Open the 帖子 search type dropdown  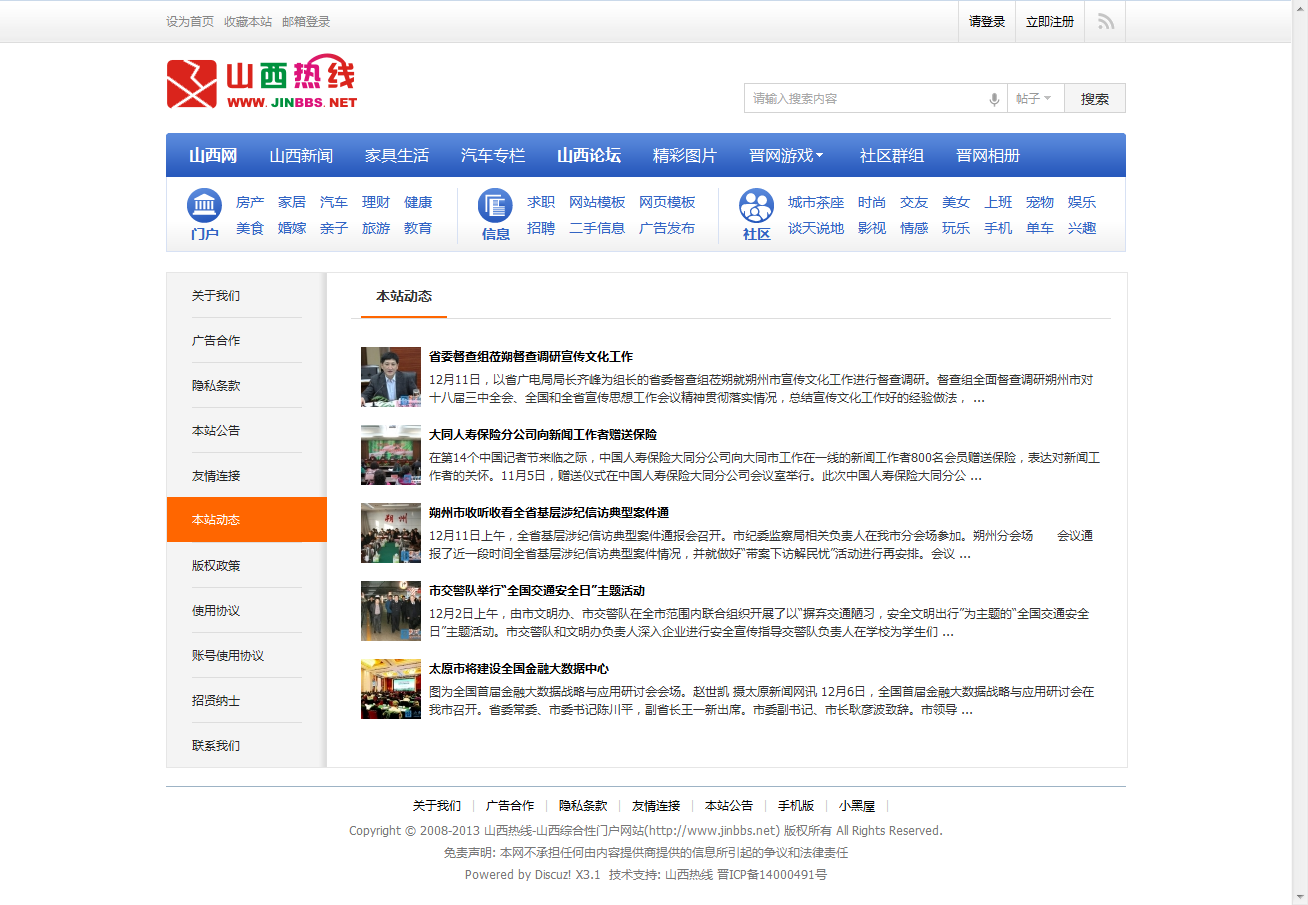(1035, 98)
